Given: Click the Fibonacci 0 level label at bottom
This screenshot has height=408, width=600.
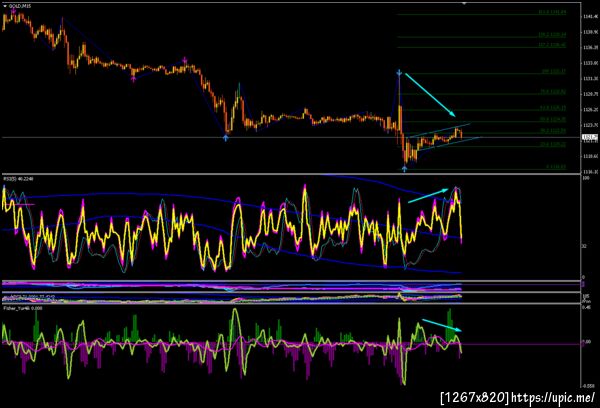Looking at the screenshot, I should pyautogui.click(x=556, y=166).
